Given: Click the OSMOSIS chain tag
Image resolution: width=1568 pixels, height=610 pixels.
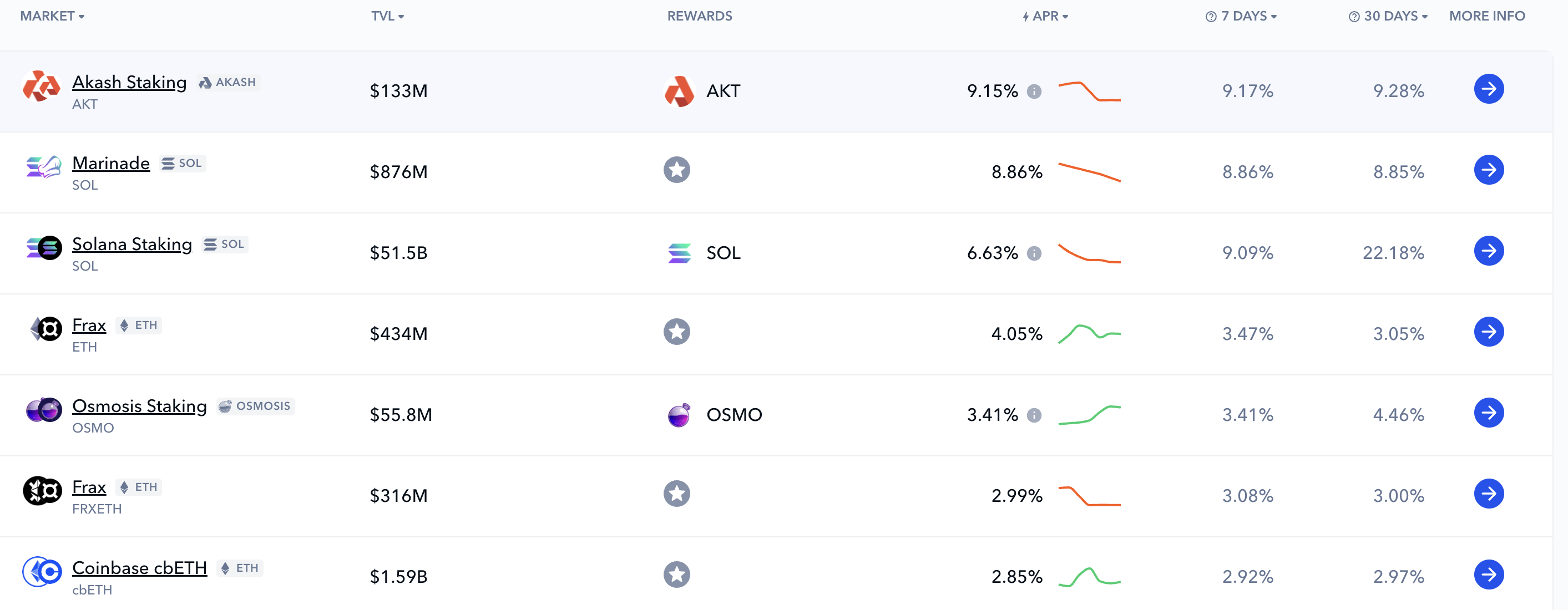Looking at the screenshot, I should pos(256,406).
